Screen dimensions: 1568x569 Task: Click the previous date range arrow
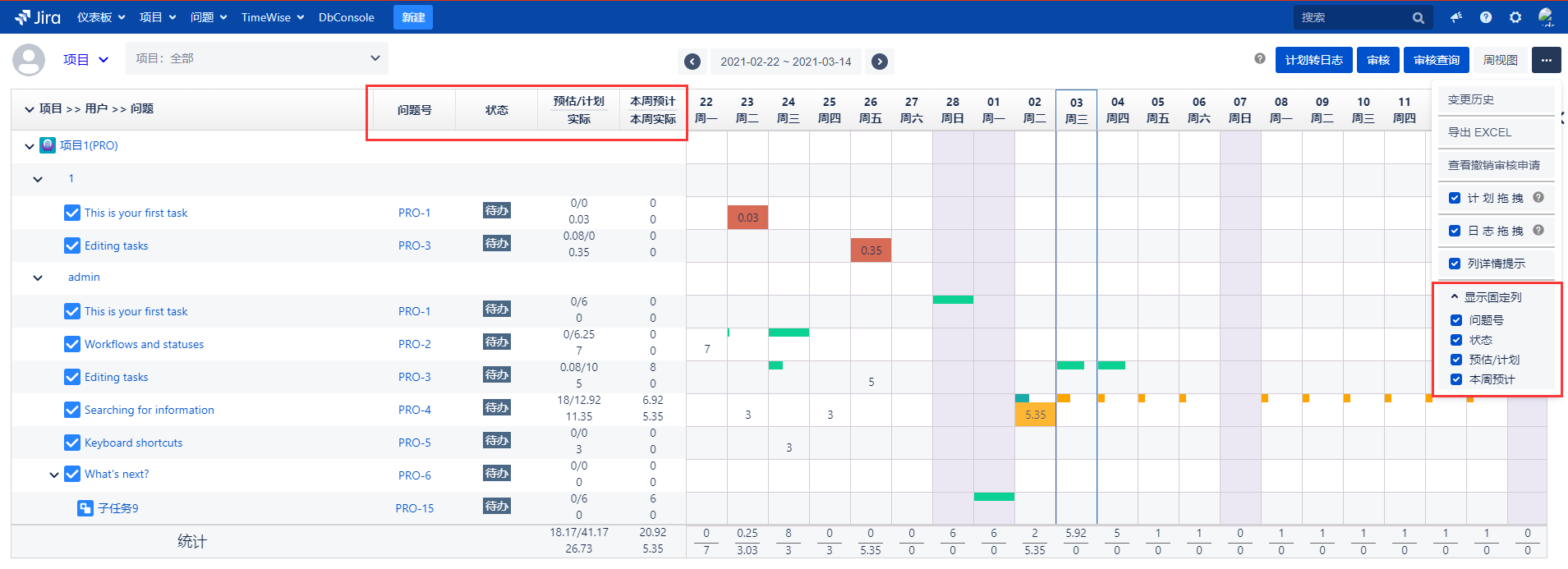tap(692, 62)
